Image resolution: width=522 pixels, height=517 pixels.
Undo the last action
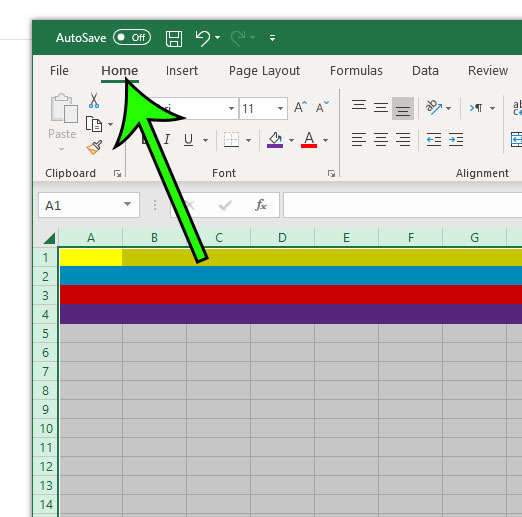[x=203, y=38]
